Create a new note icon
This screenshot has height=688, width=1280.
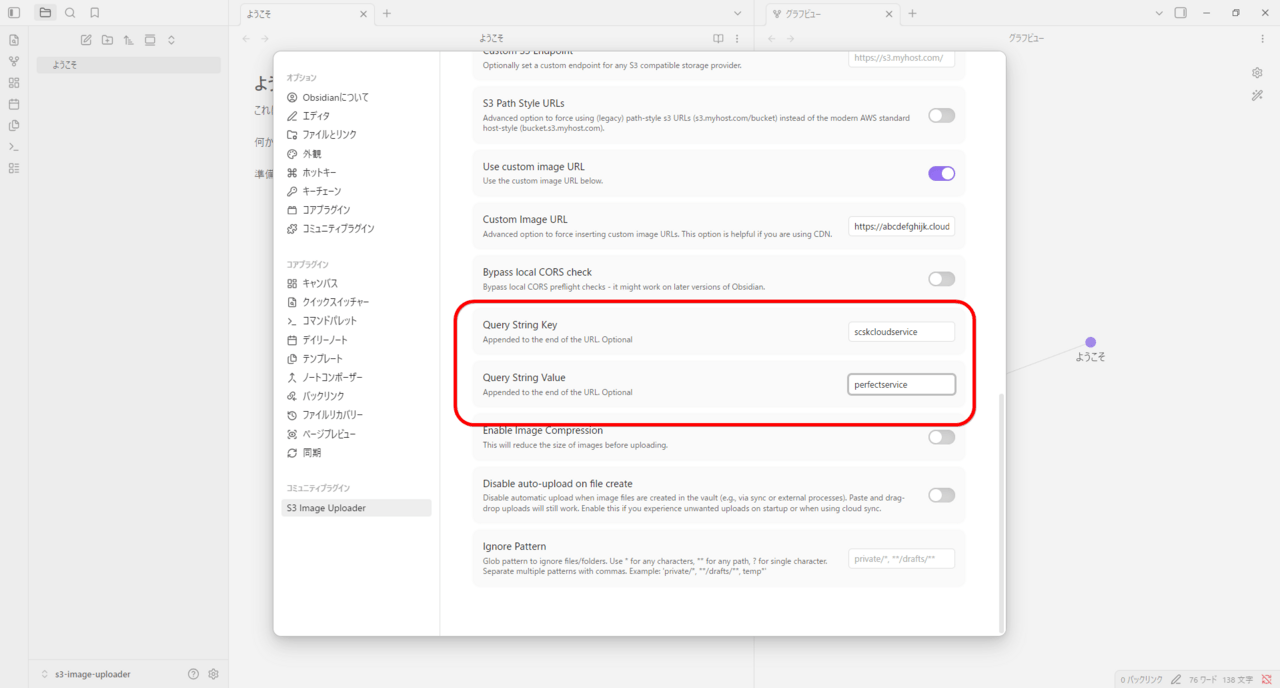(86, 40)
